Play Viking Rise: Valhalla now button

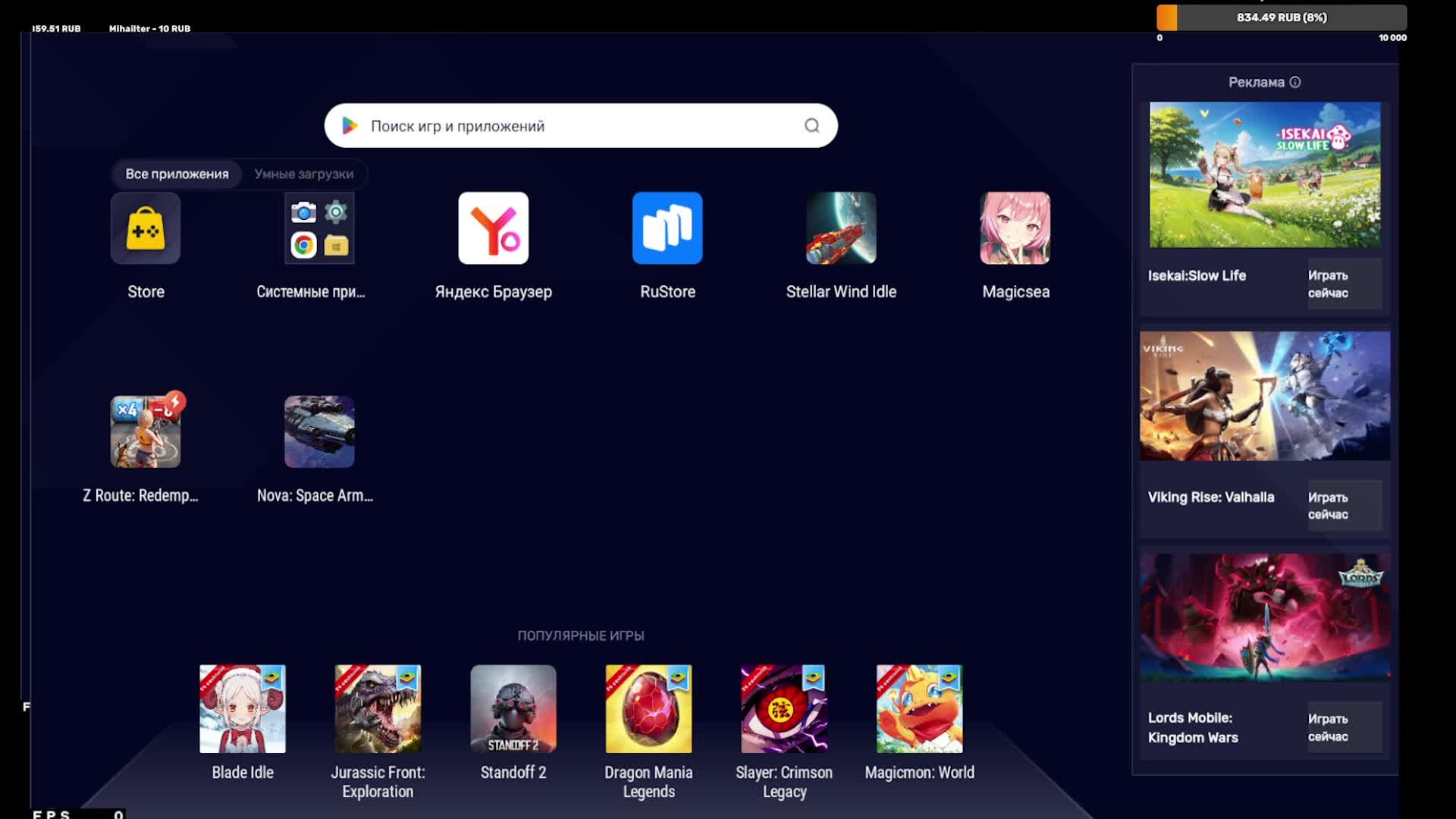pos(1344,506)
